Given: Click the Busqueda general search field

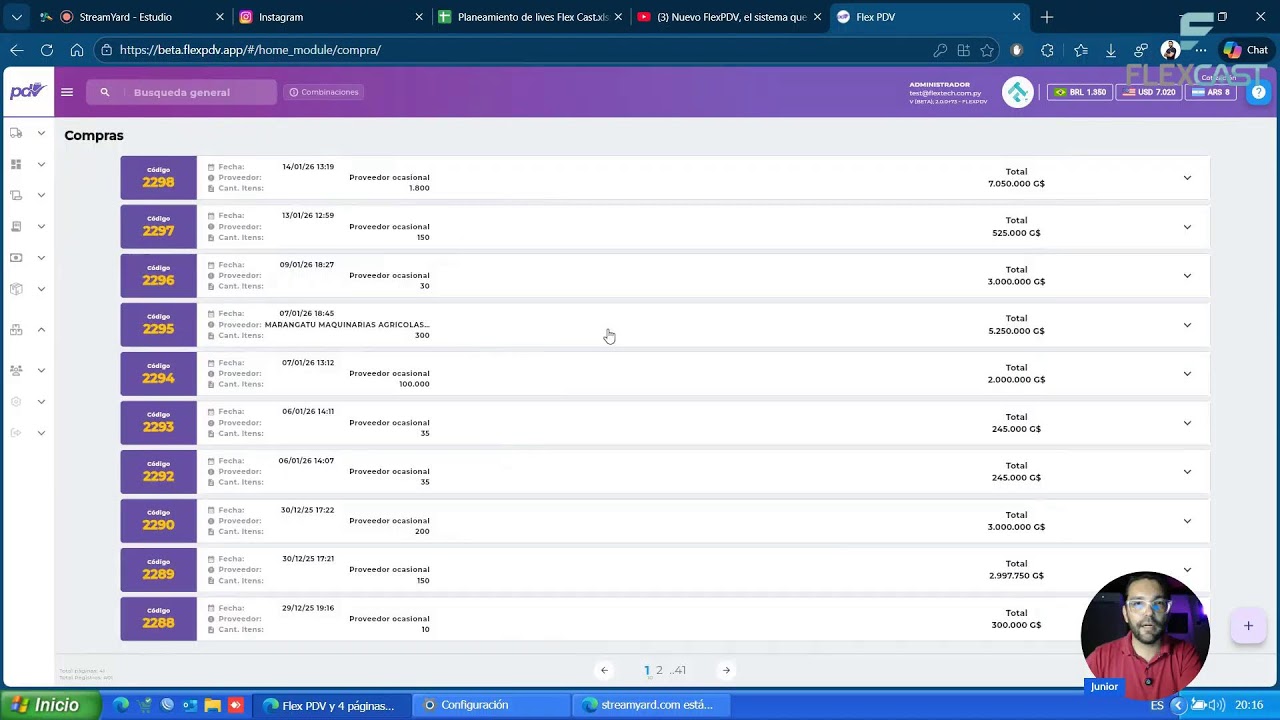Looking at the screenshot, I should 182,92.
